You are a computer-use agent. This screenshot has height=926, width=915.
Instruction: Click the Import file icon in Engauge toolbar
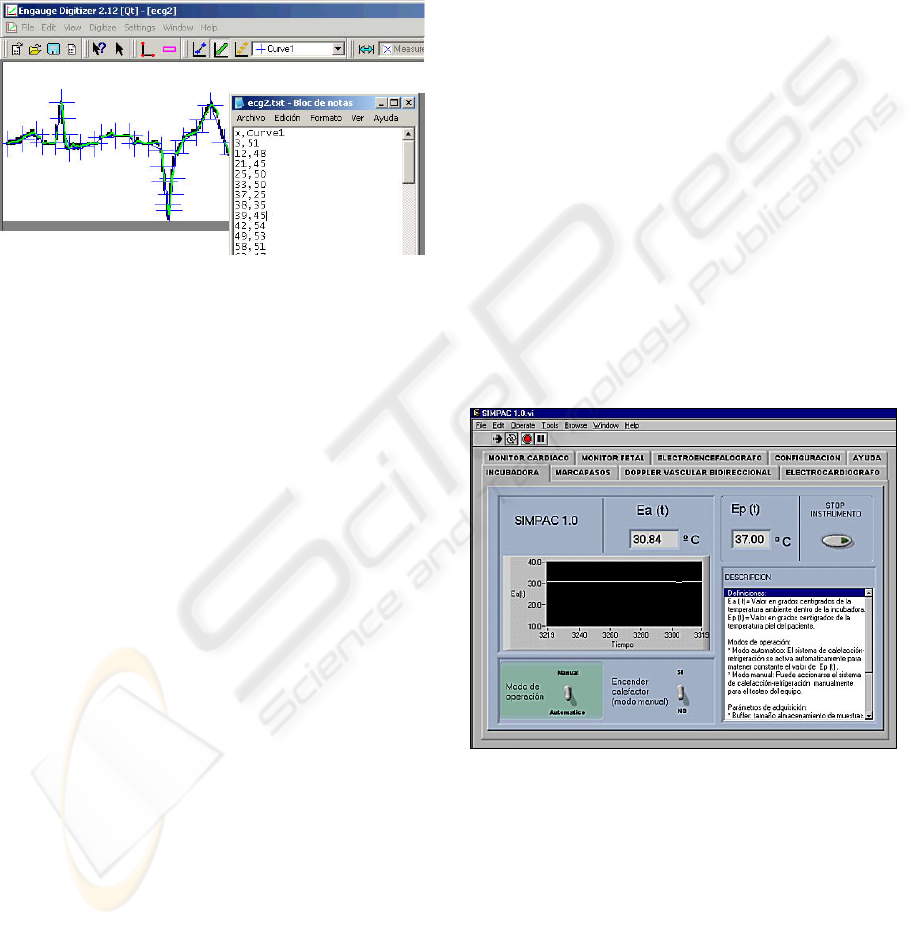[18, 48]
